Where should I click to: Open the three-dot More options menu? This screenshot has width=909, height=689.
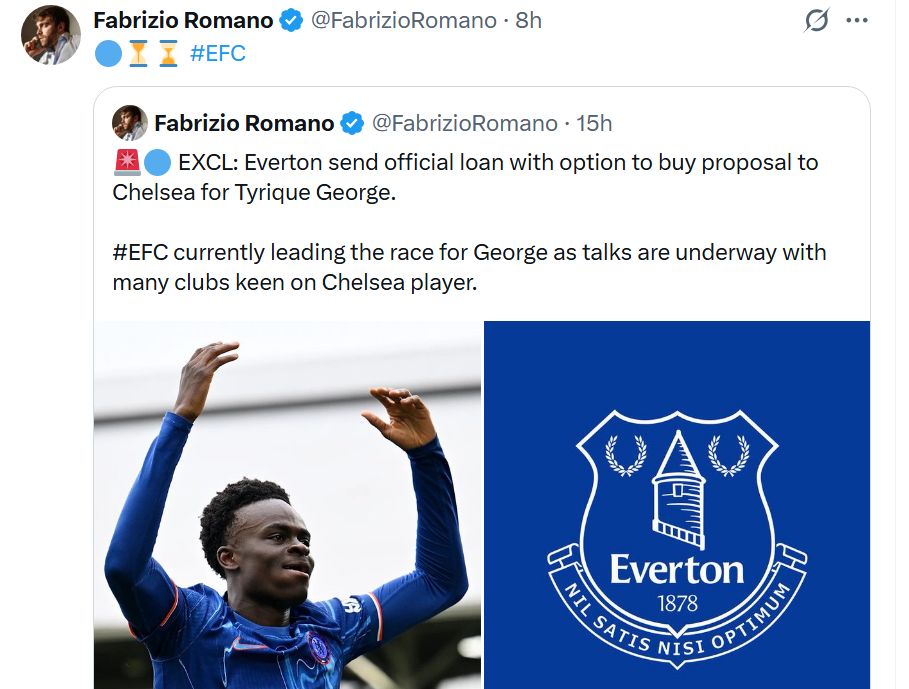point(856,20)
